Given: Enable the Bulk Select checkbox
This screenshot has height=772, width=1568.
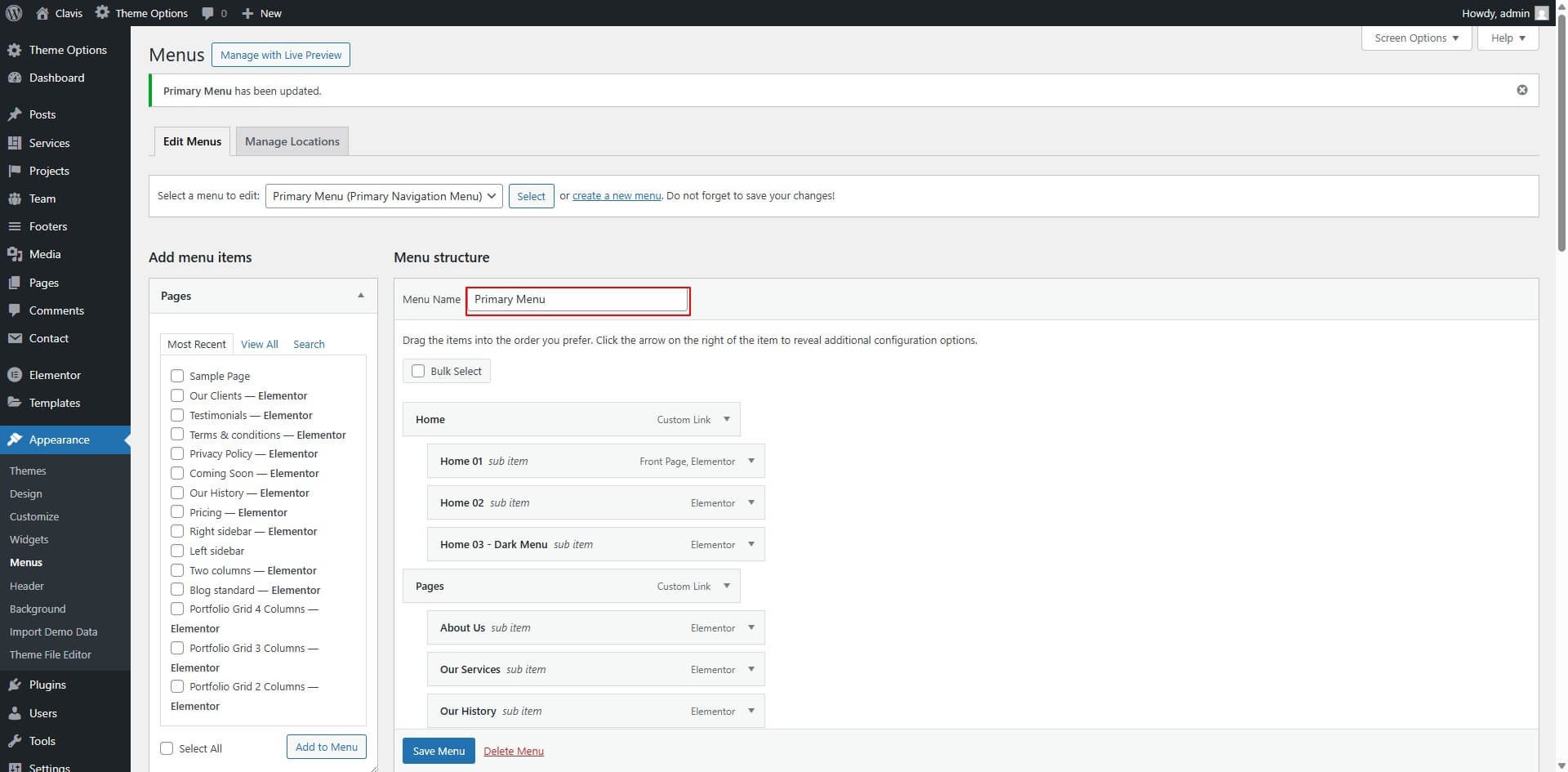Looking at the screenshot, I should pyautogui.click(x=418, y=371).
